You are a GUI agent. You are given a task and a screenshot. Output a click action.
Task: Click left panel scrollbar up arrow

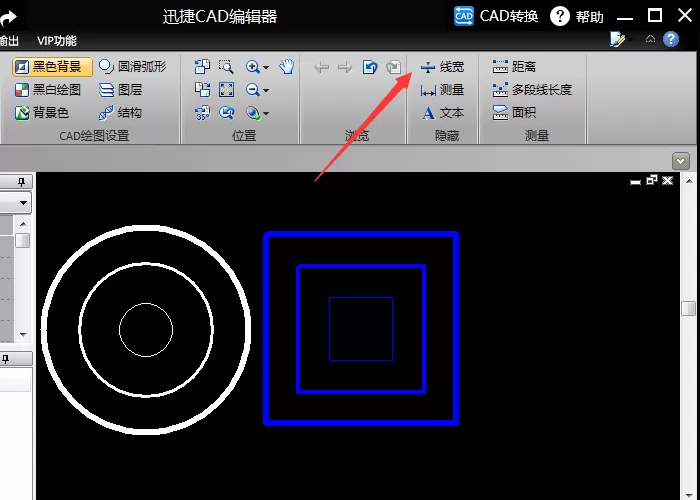click(x=23, y=224)
